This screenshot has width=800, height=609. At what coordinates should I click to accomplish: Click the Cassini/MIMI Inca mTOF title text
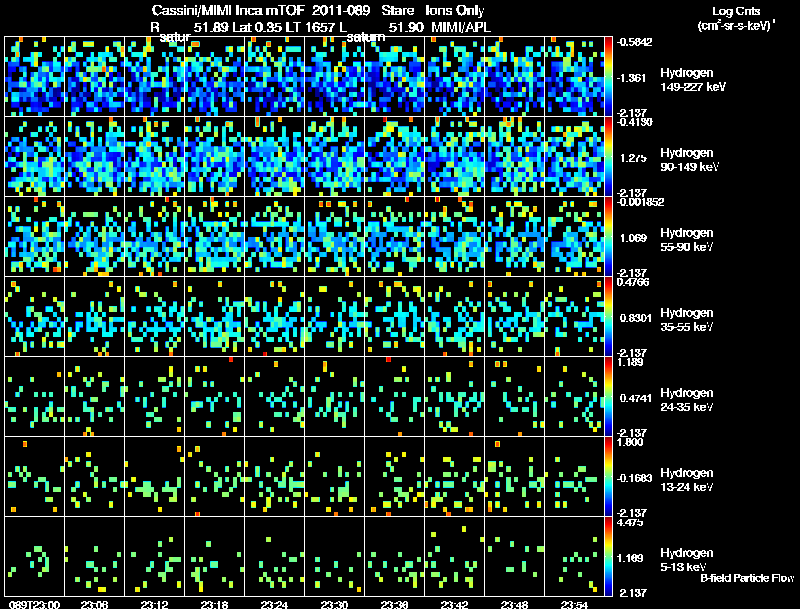click(228, 11)
